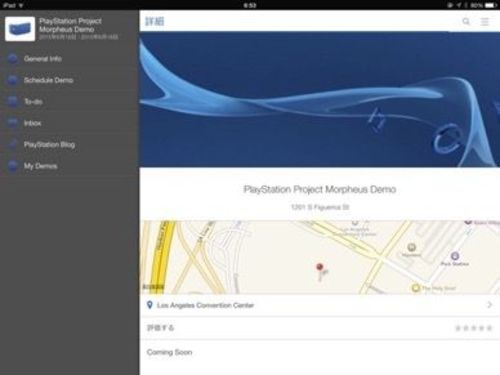This screenshot has height=375, width=500.
Task: Select the Inbox sidebar icon
Action: point(13,123)
